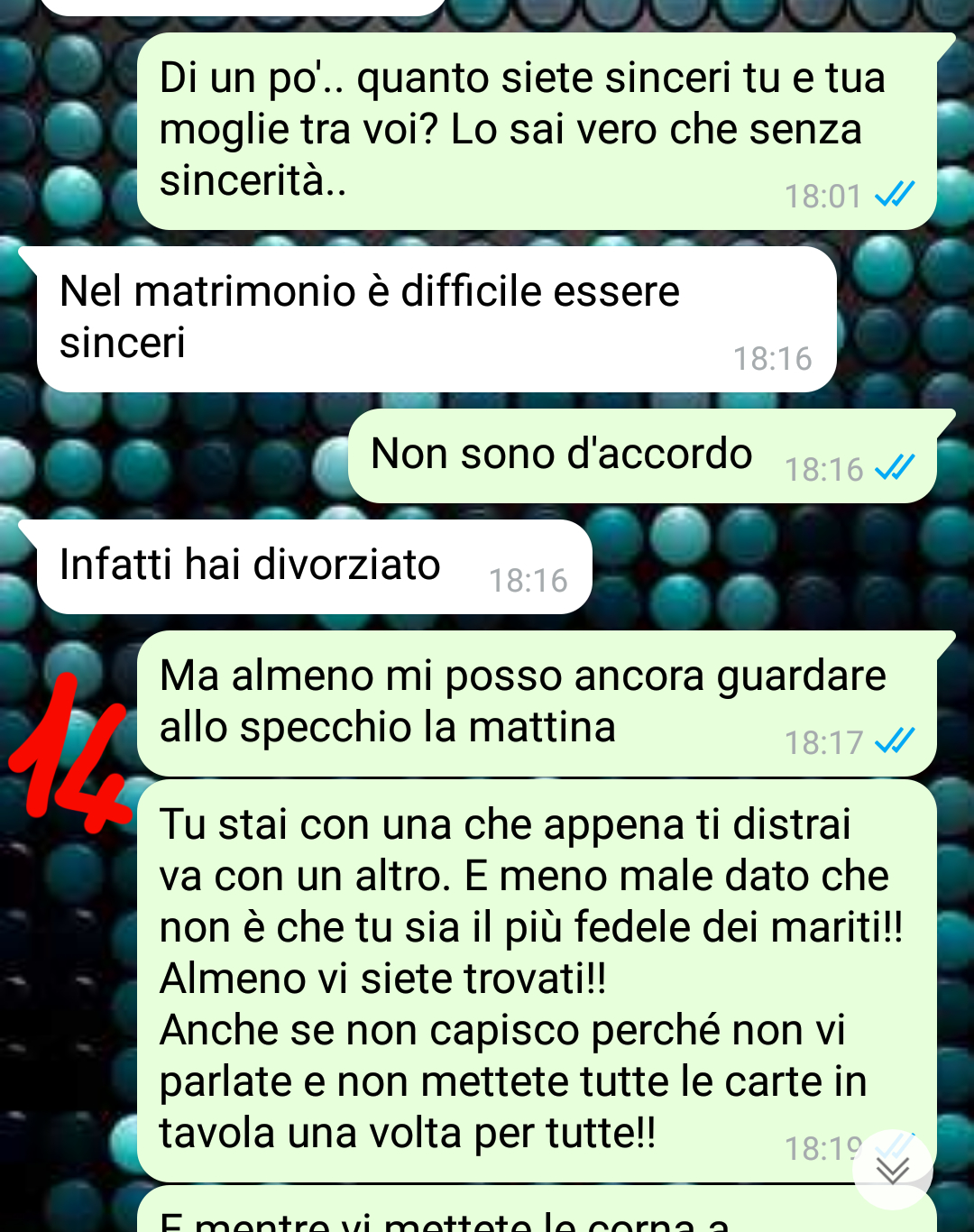Image resolution: width=974 pixels, height=1232 pixels.
Task: Tap the read ticks at 18:17
Action: [x=895, y=741]
